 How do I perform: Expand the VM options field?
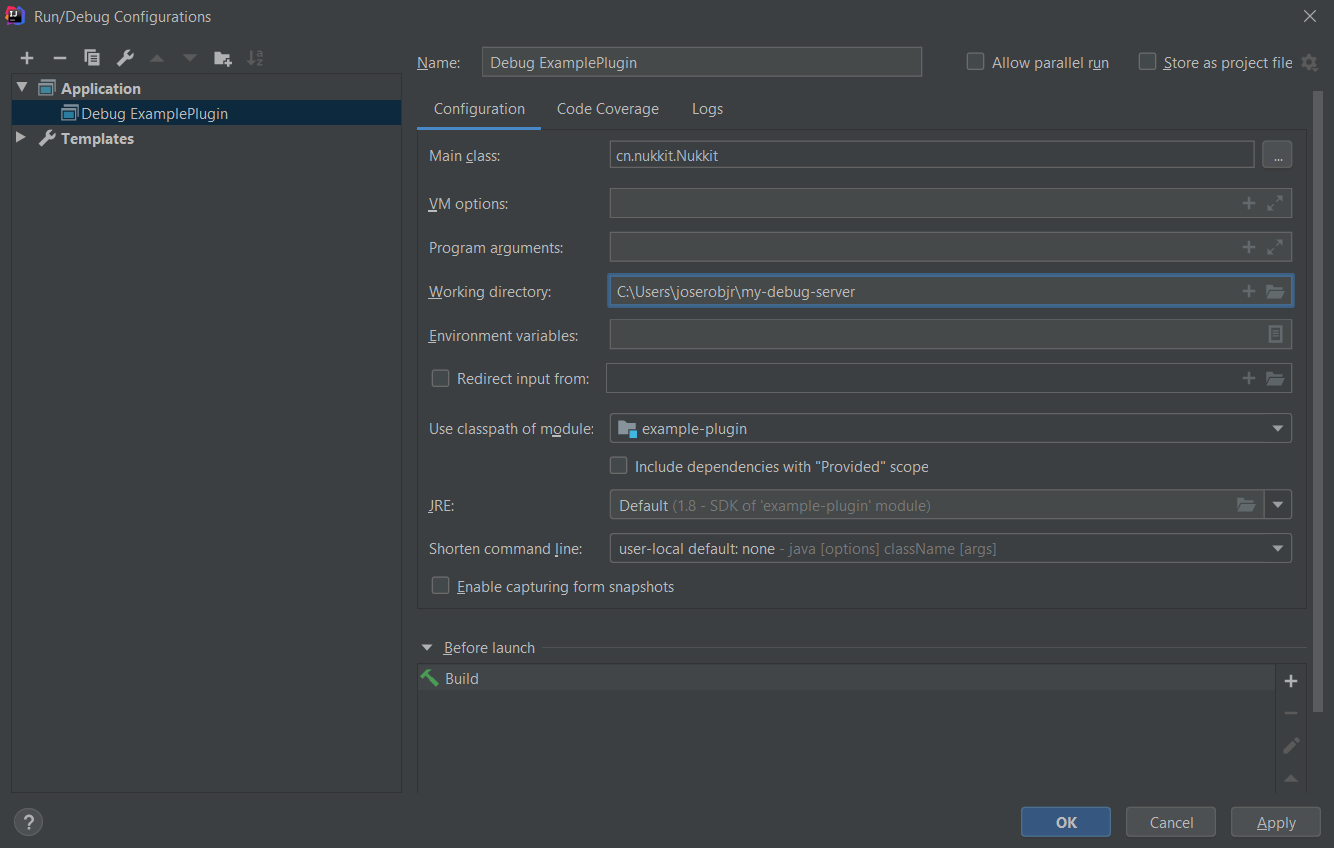coord(1275,203)
